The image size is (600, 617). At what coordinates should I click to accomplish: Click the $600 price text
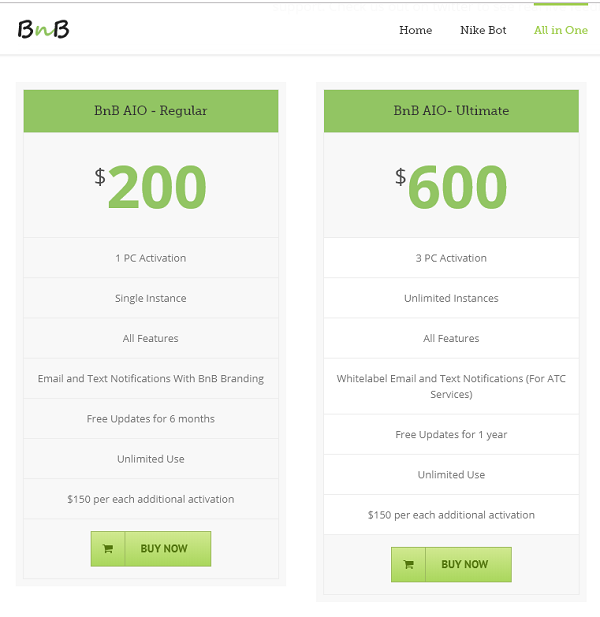click(451, 186)
